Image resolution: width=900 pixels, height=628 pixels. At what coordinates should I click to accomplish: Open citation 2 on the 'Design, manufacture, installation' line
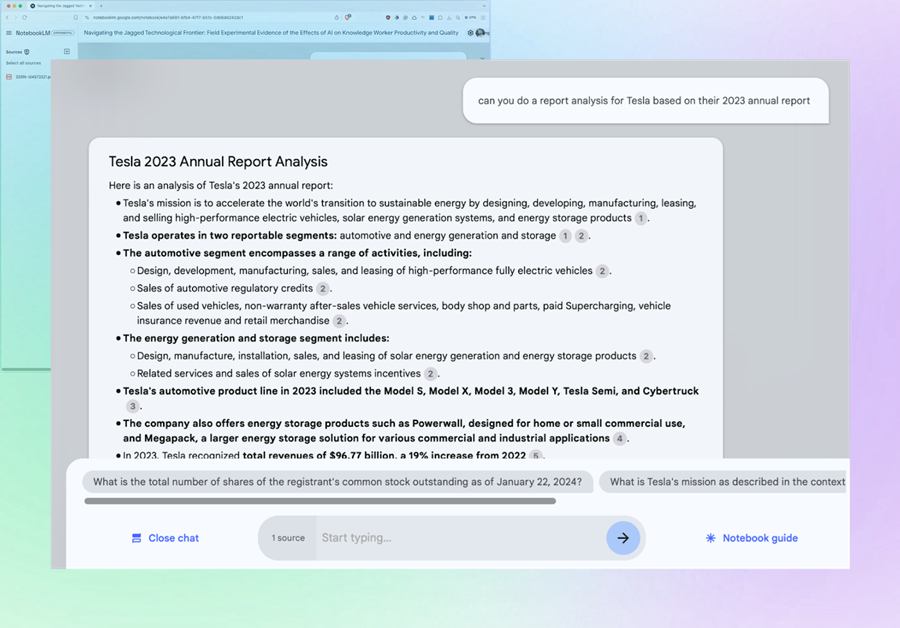tap(646, 356)
